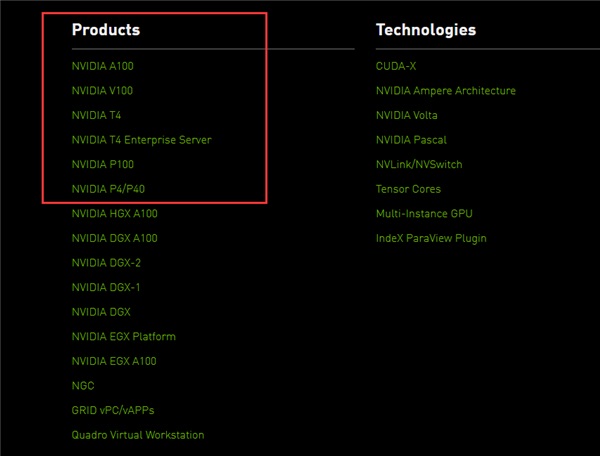Open the CUDA-X technology link
Screen dimensions: 600x456
pyautogui.click(x=395, y=66)
